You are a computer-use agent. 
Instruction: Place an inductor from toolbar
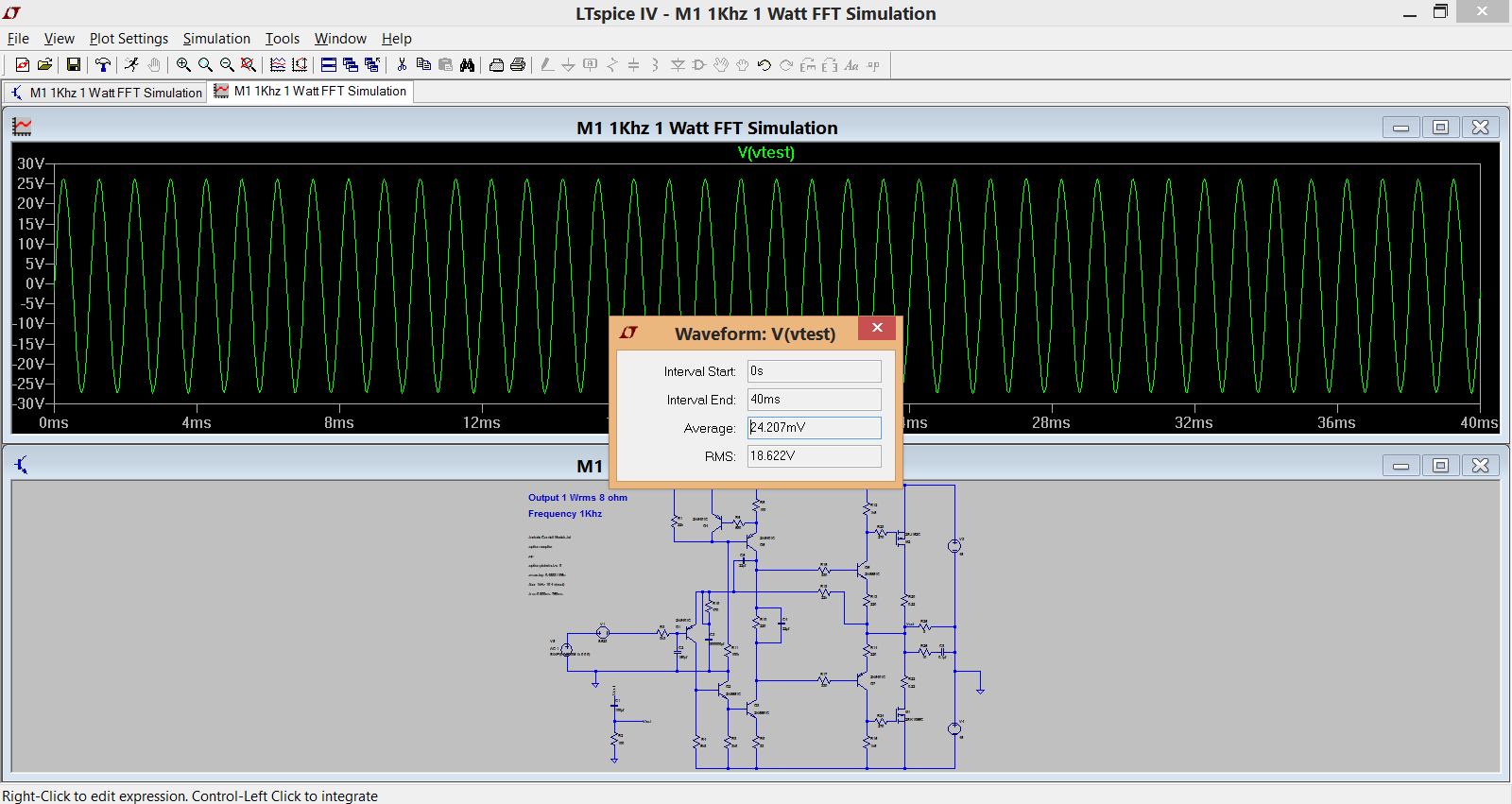655,65
